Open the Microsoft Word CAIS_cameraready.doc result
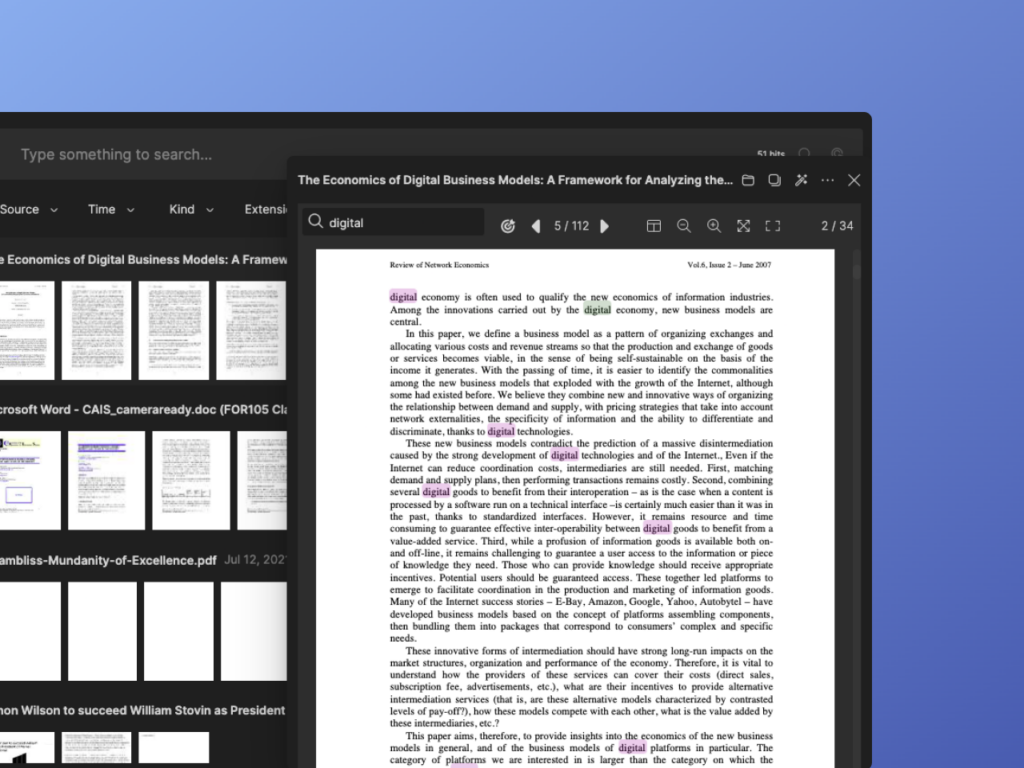 [x=143, y=409]
